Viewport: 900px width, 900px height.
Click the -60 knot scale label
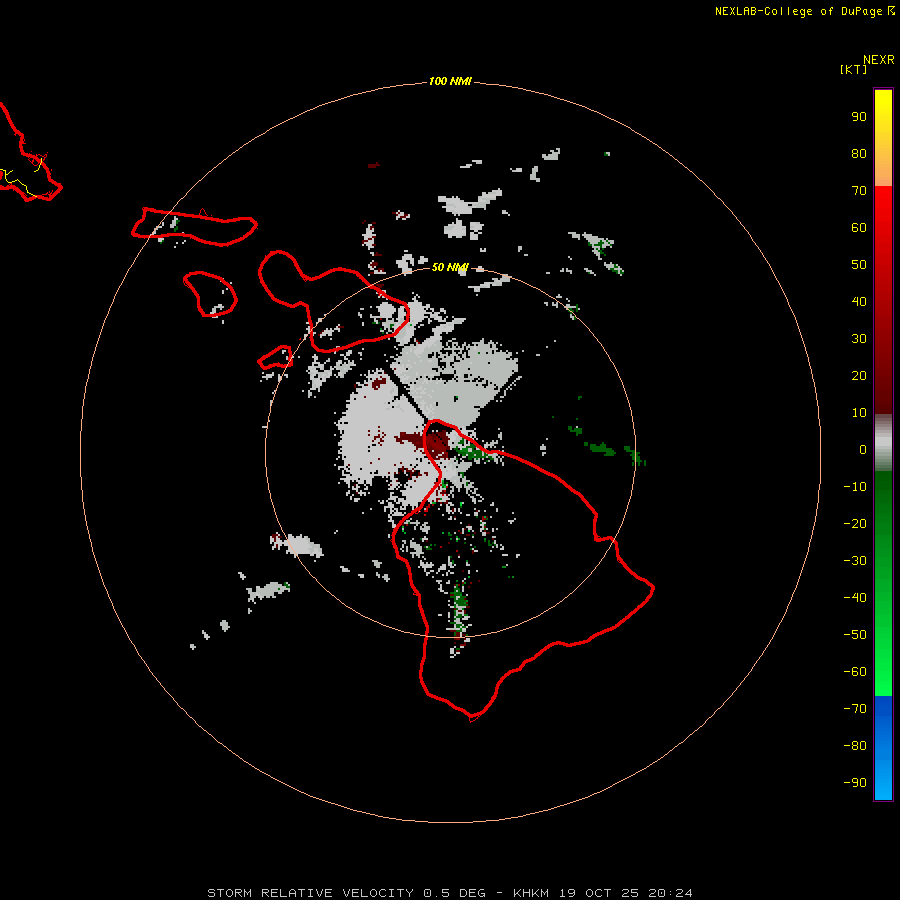point(855,672)
